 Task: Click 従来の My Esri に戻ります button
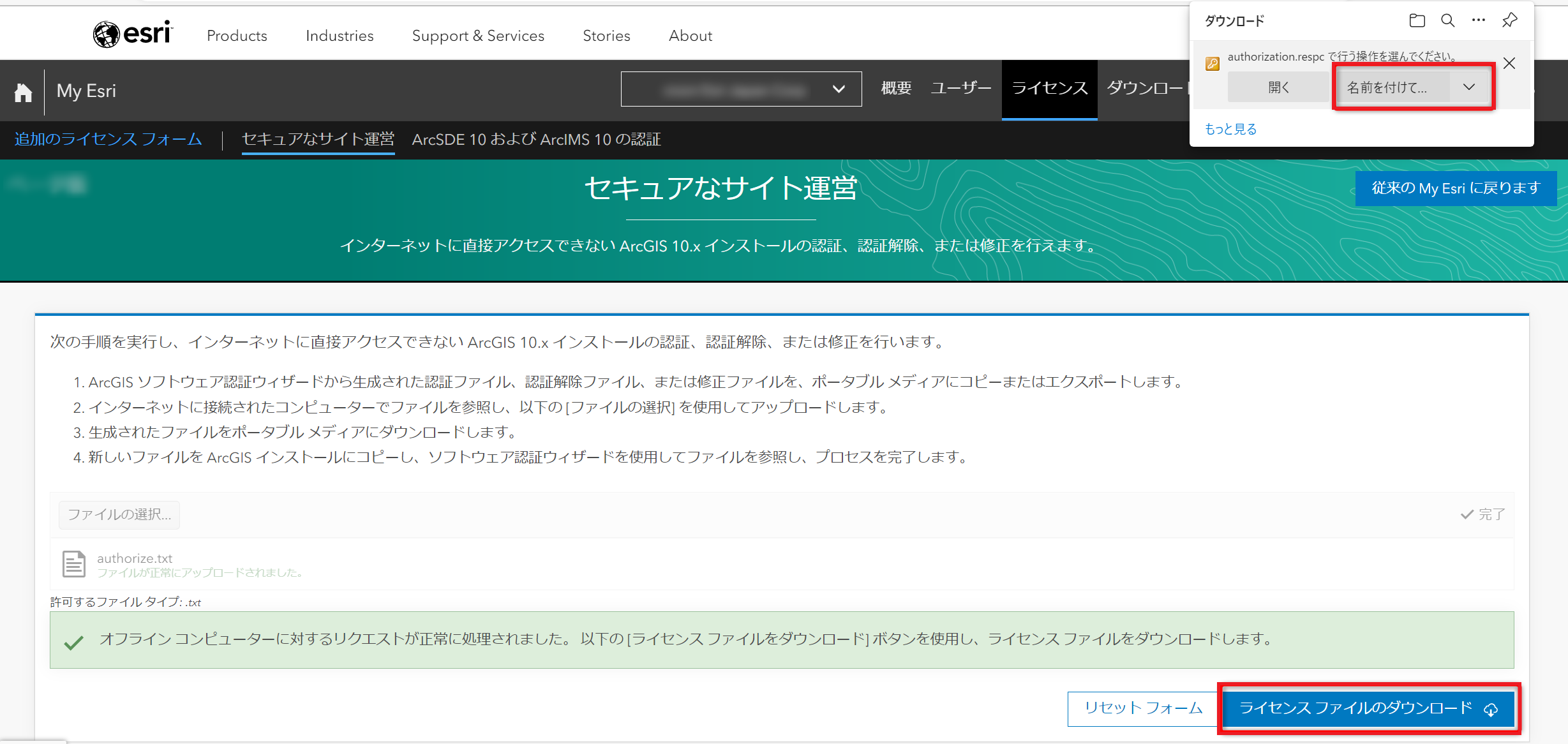(1456, 188)
